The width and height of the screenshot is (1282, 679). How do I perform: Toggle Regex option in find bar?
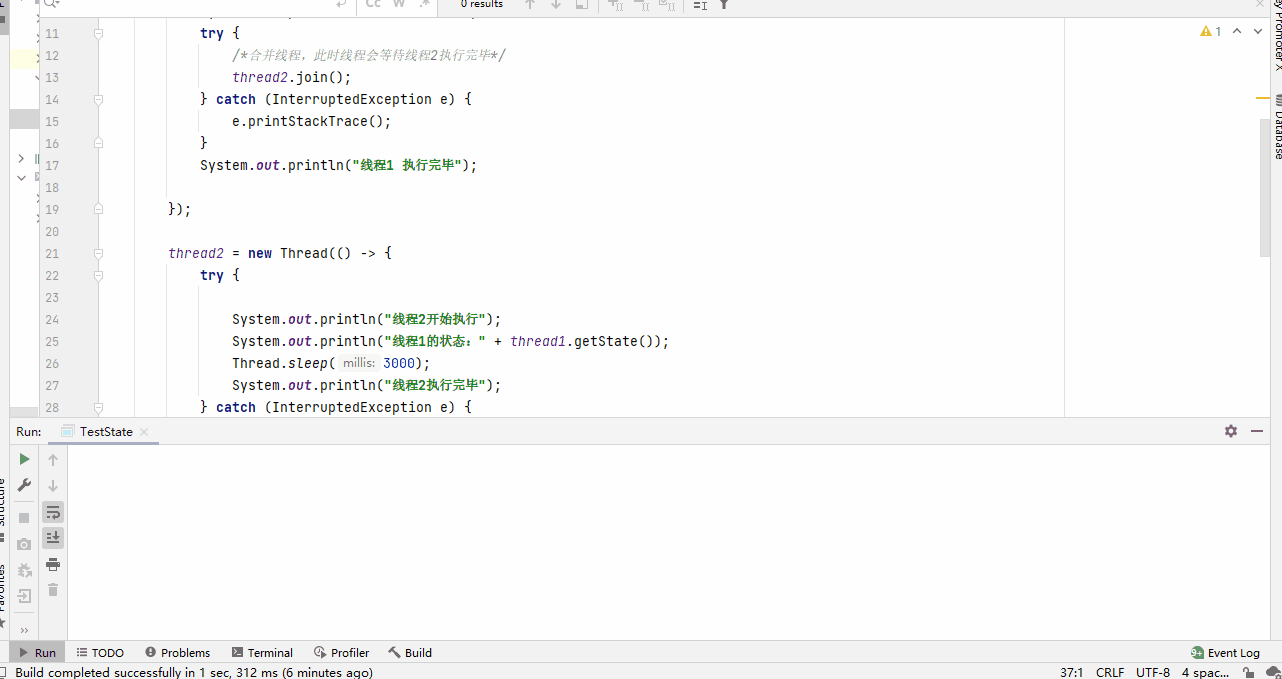[426, 4]
